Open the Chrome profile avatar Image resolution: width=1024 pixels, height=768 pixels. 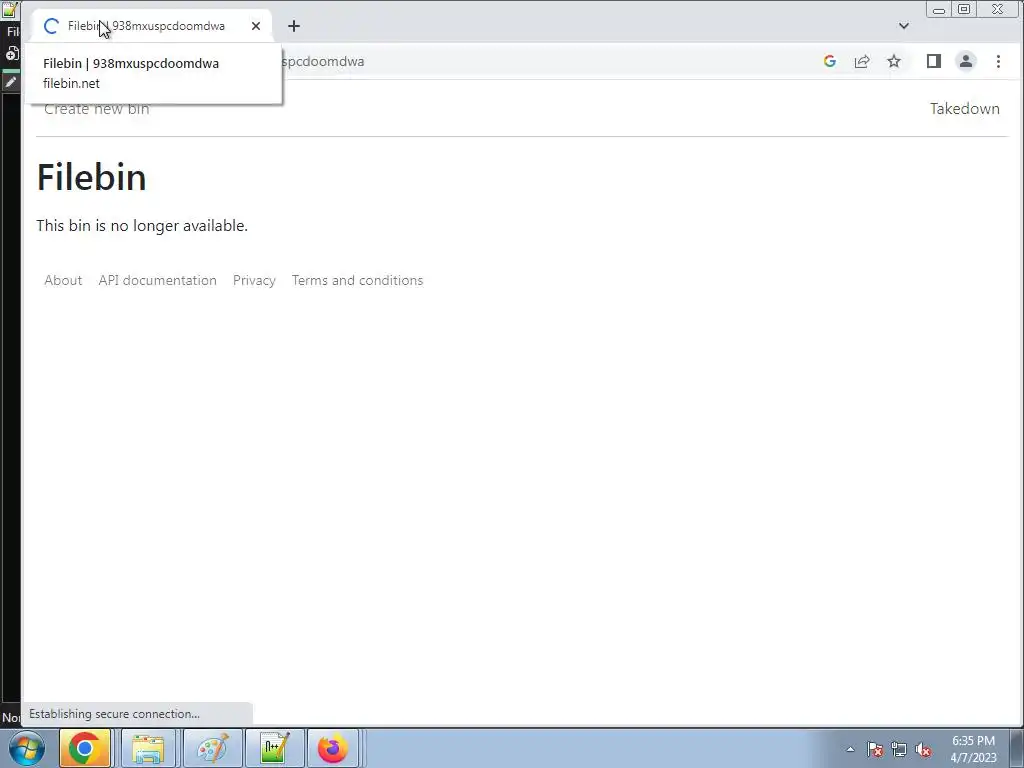click(966, 61)
